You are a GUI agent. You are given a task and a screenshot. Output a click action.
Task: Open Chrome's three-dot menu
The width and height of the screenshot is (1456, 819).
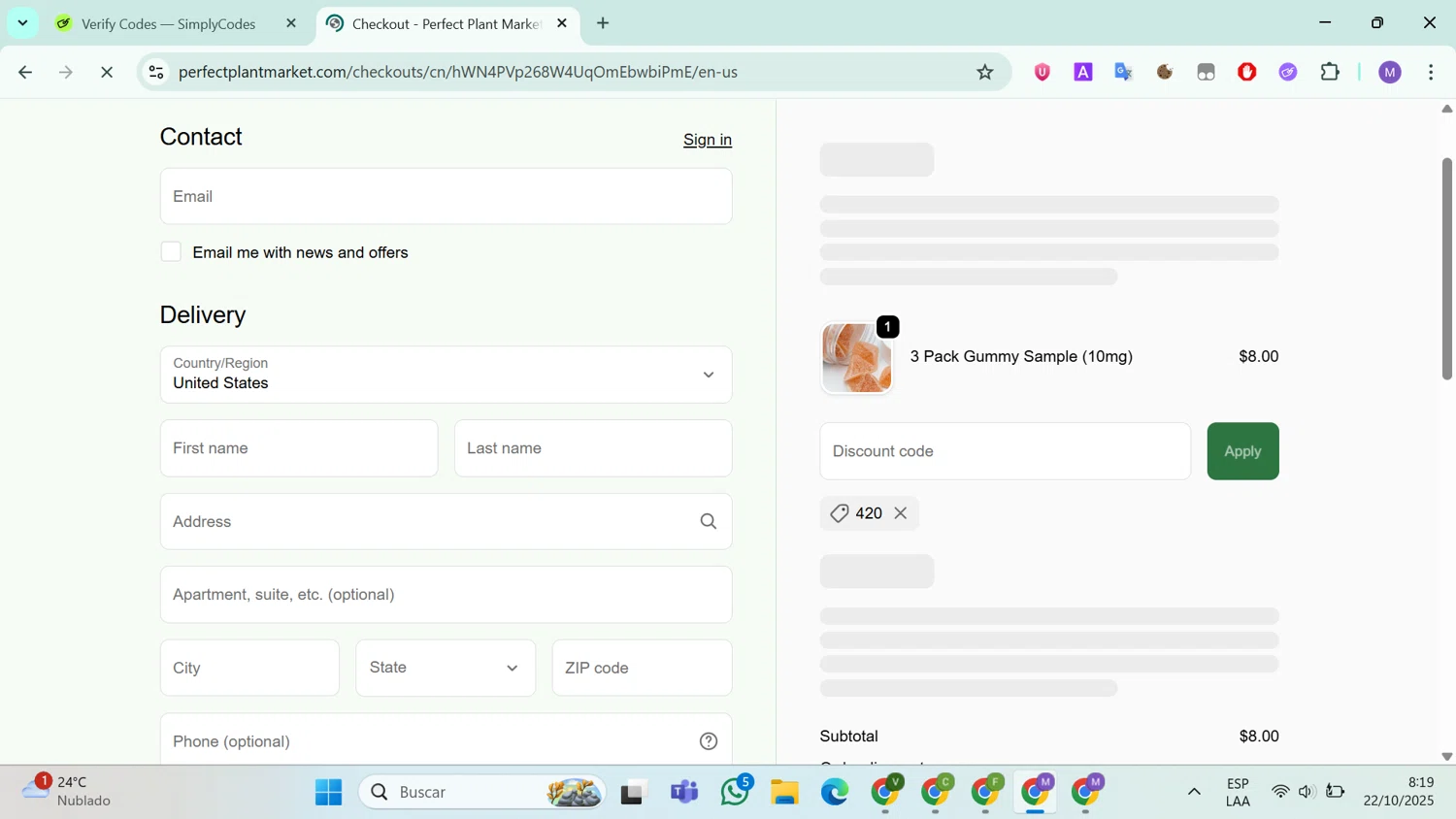(1432, 72)
